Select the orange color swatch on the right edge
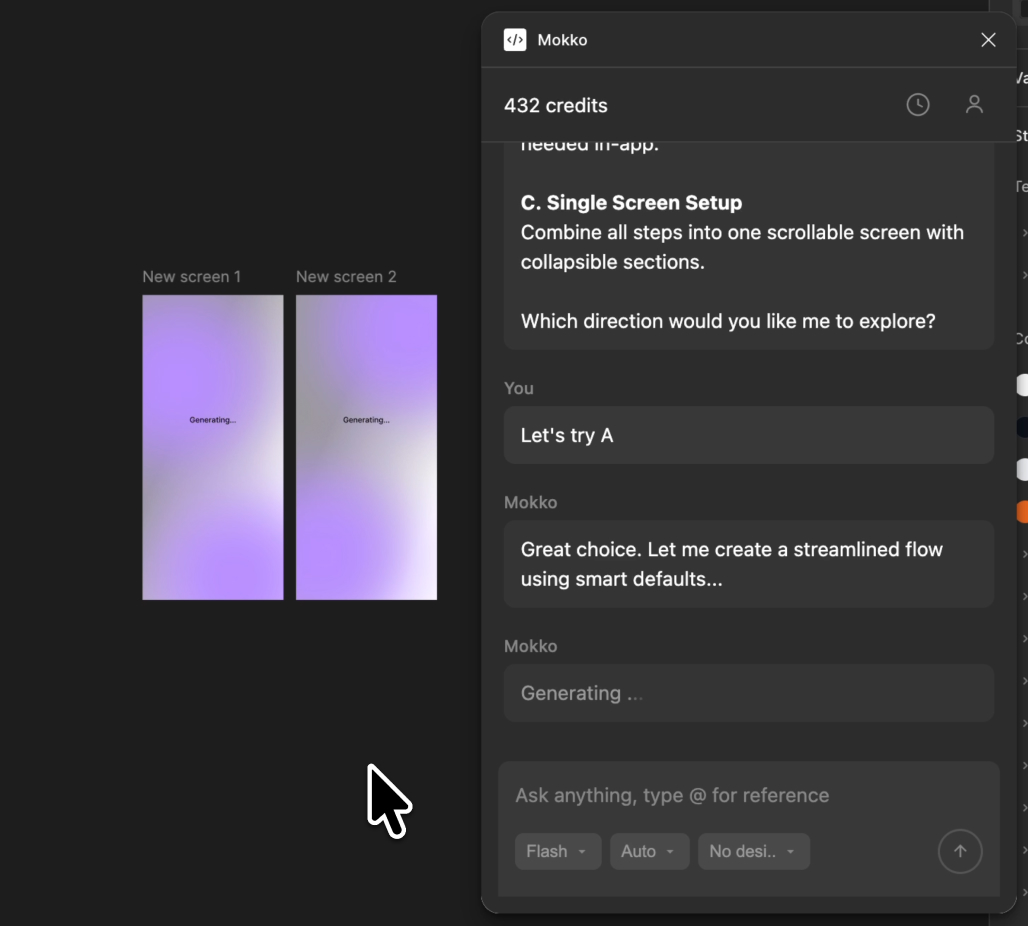This screenshot has width=1028, height=926. click(x=1024, y=511)
